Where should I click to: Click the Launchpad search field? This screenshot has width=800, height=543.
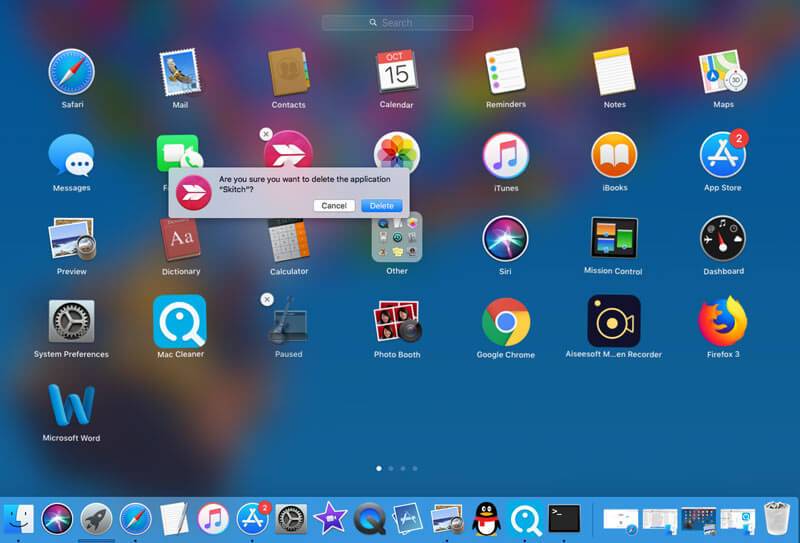click(397, 22)
